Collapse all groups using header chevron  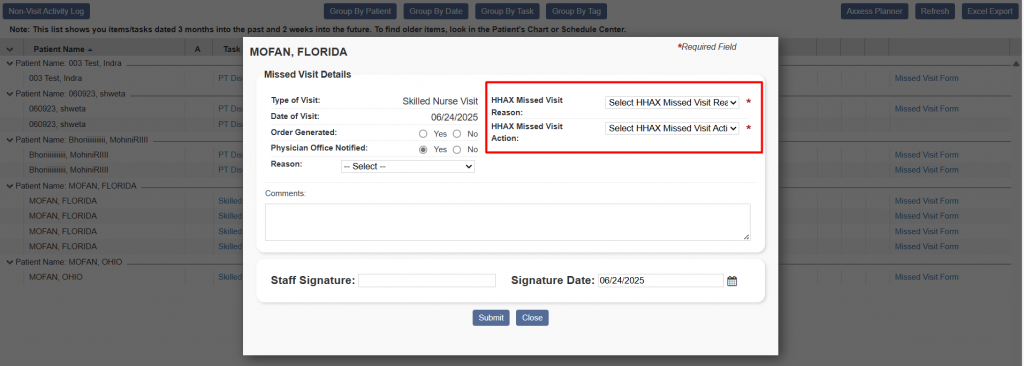pyautogui.click(x=10, y=49)
